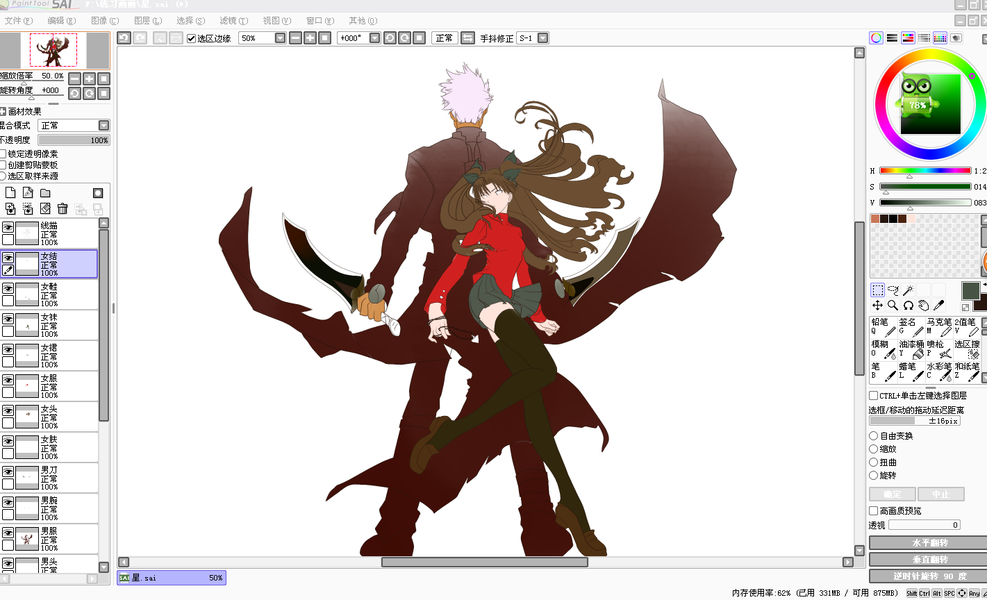This screenshot has width=987, height=600.
Task: Toggle 选区边缘 selection edge checkbox
Action: pyautogui.click(x=191, y=38)
